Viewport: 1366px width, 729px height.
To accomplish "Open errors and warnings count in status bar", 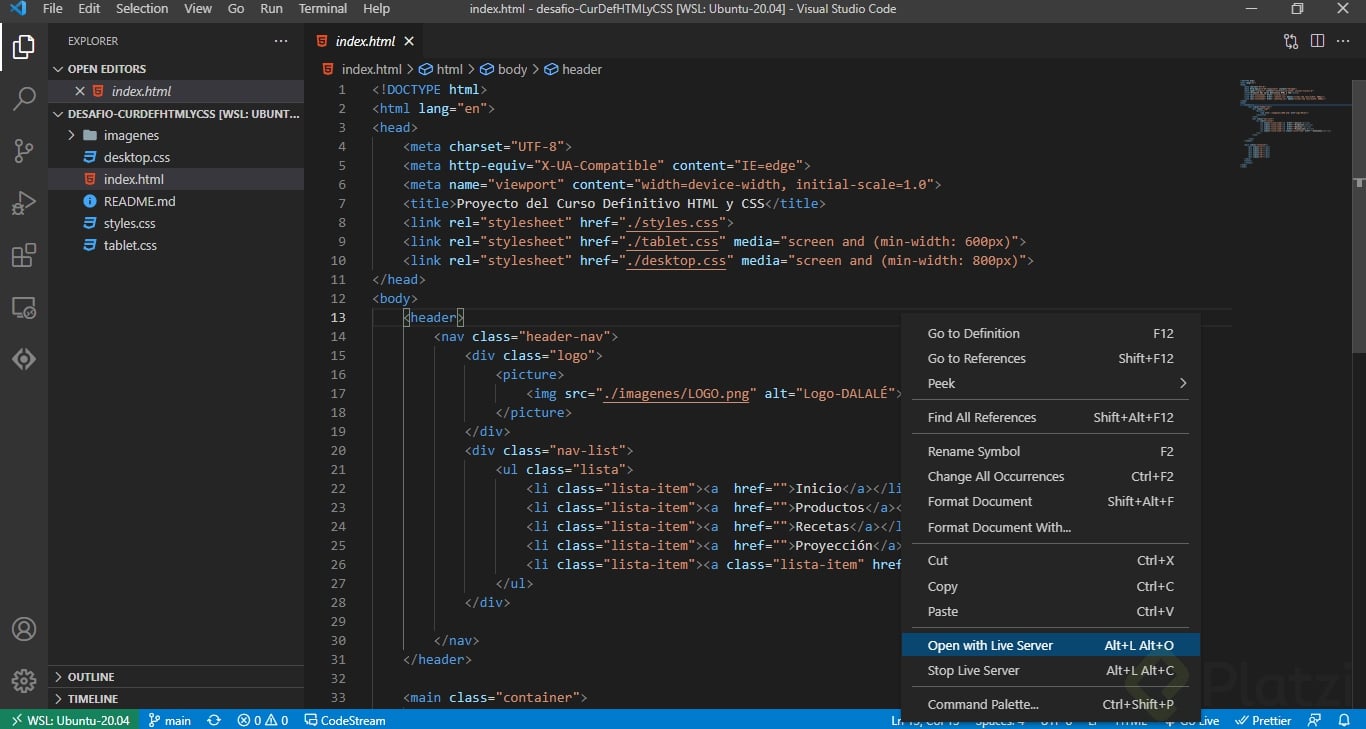I will click(263, 720).
